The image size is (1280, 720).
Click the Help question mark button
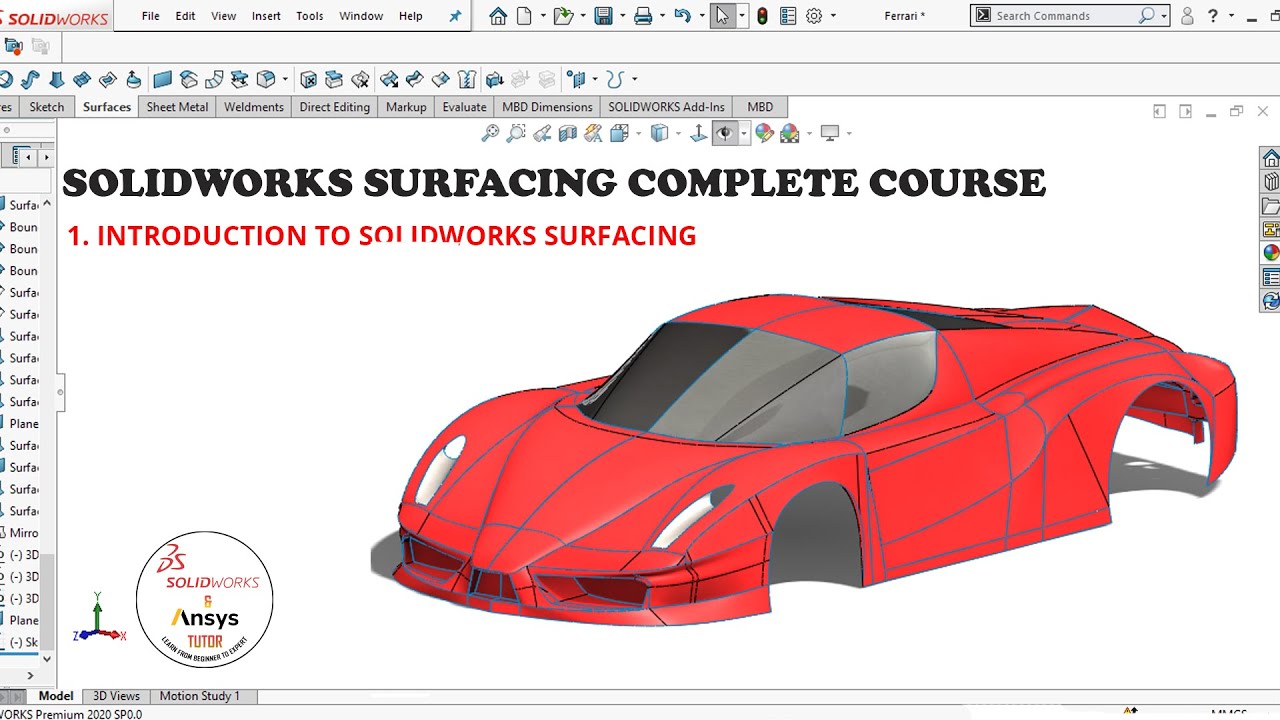1213,16
